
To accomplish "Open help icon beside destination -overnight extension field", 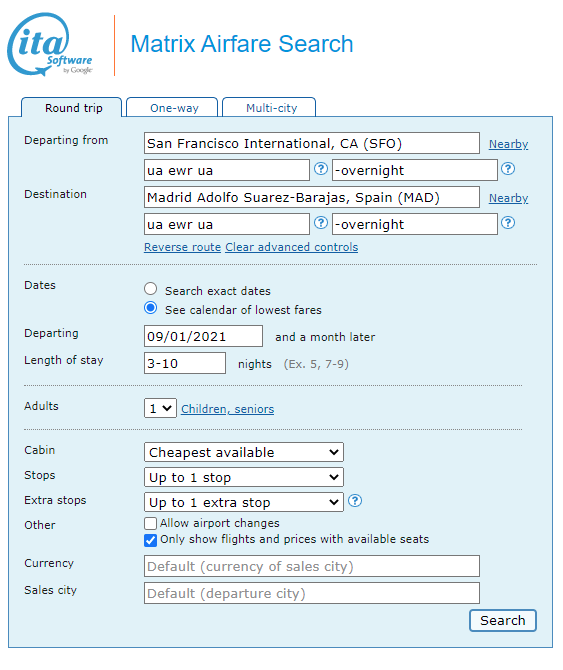I will coord(508,223).
